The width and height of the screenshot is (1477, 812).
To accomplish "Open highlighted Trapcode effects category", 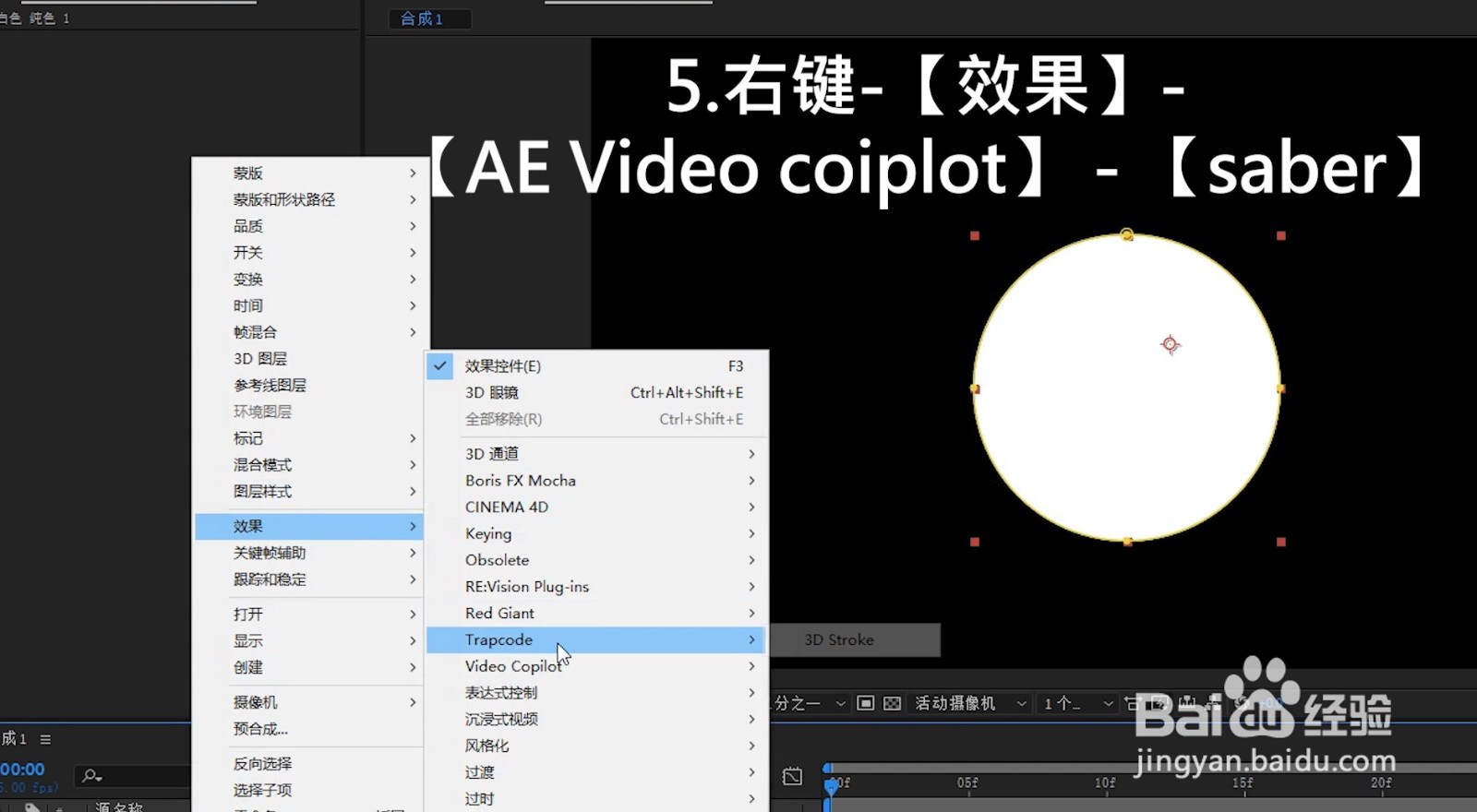I will (x=596, y=639).
